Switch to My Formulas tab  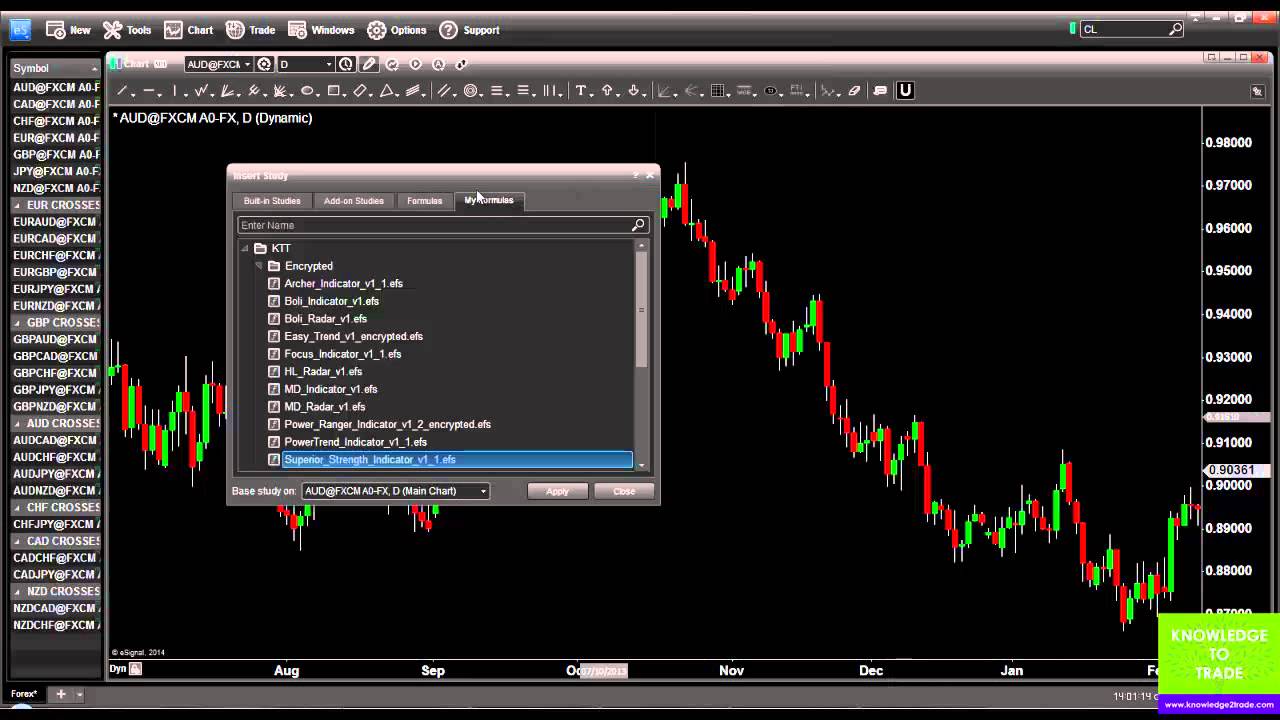click(x=489, y=200)
